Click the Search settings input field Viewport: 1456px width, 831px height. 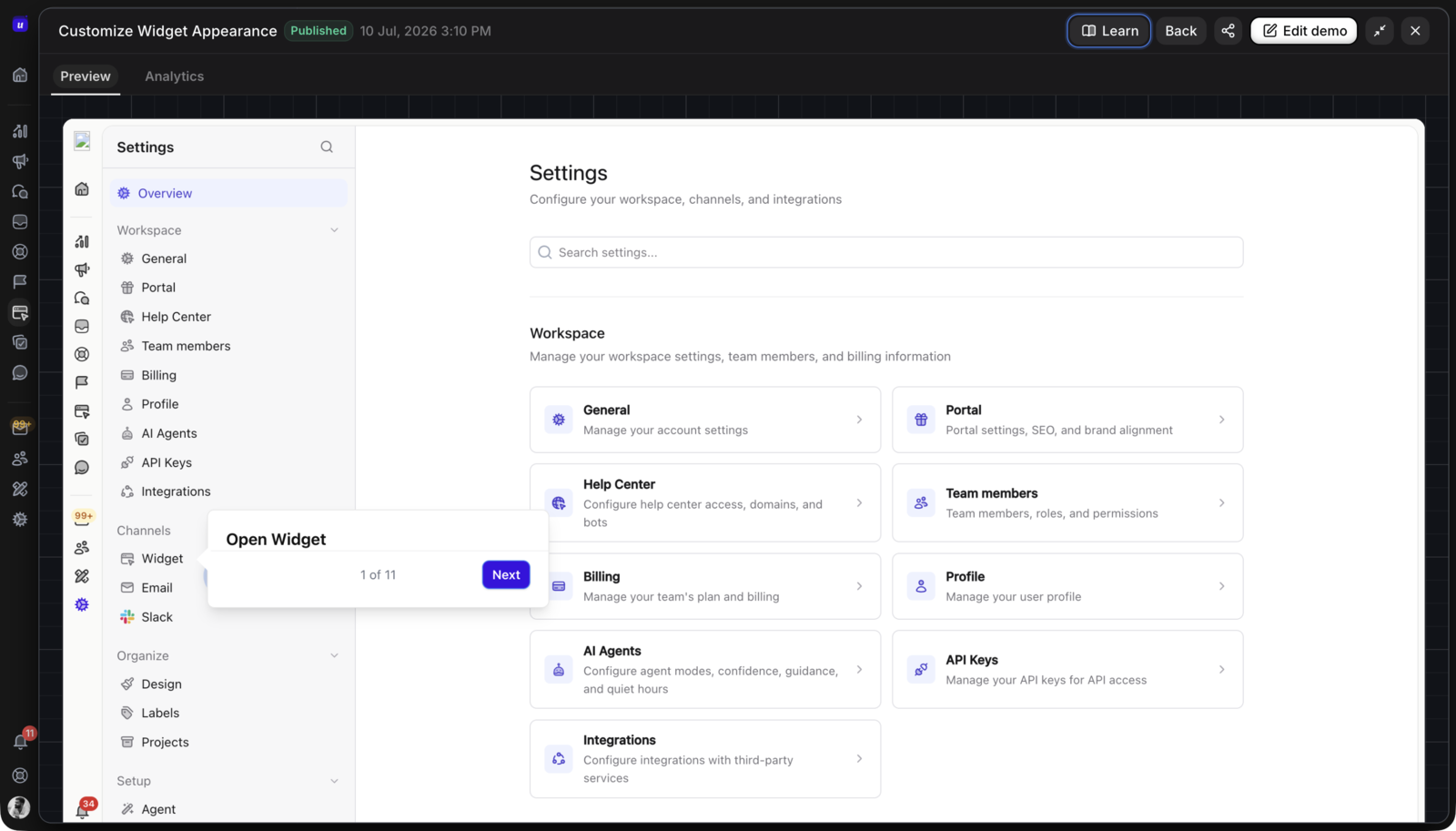(x=886, y=253)
